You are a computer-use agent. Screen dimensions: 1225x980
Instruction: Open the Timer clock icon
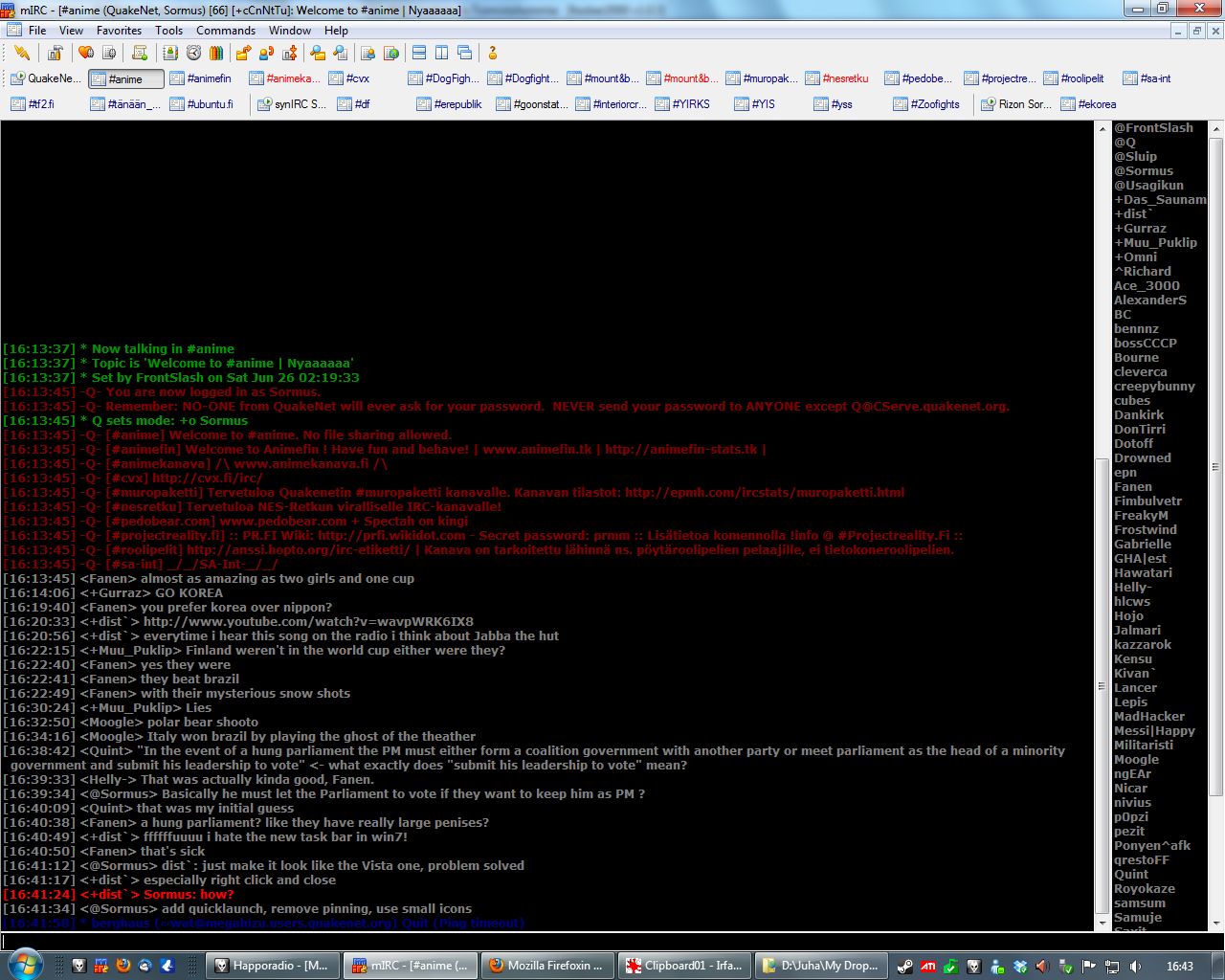[193, 53]
